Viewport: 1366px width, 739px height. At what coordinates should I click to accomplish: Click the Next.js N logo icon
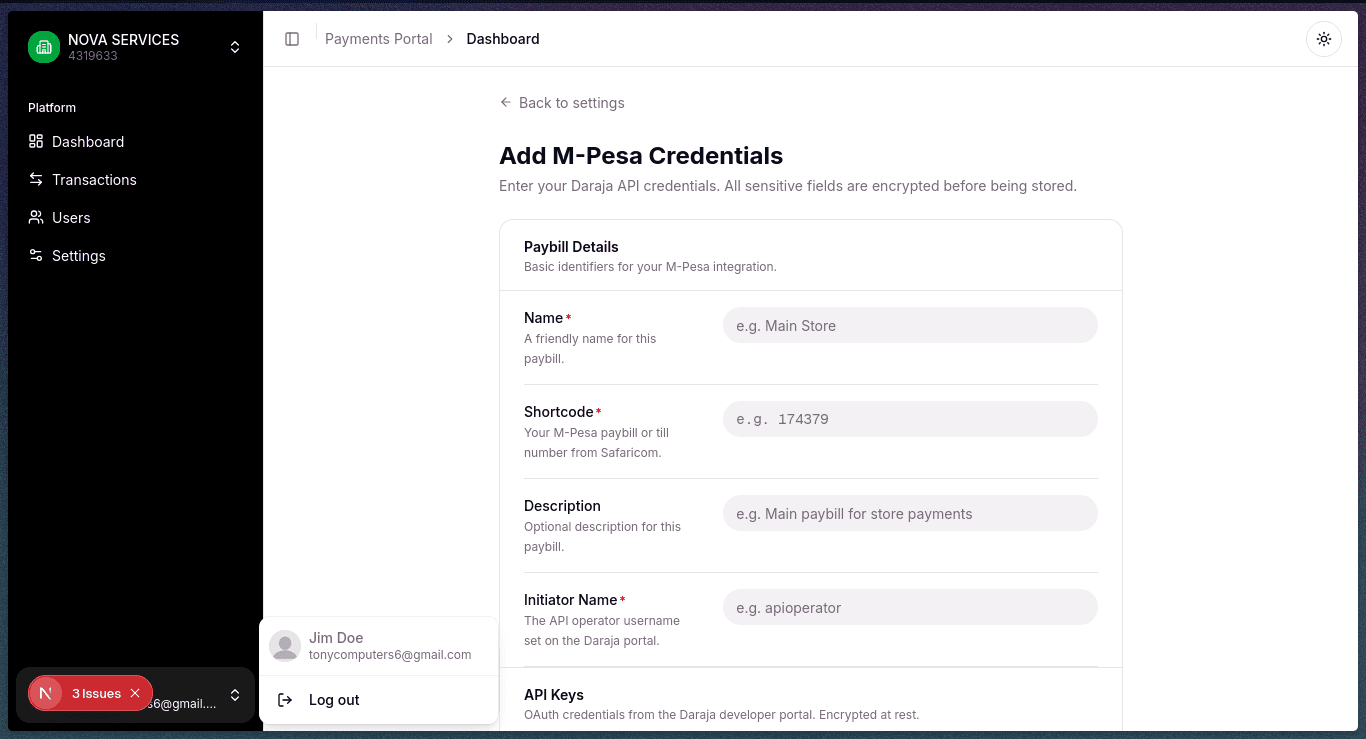pyautogui.click(x=45, y=693)
